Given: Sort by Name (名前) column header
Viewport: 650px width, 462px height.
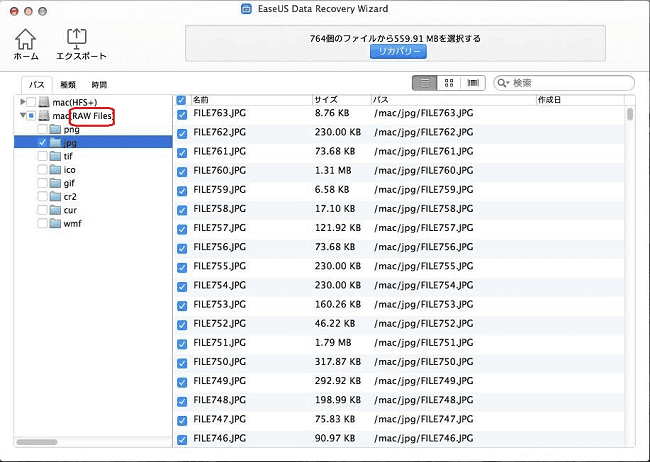Looking at the screenshot, I should coord(251,100).
